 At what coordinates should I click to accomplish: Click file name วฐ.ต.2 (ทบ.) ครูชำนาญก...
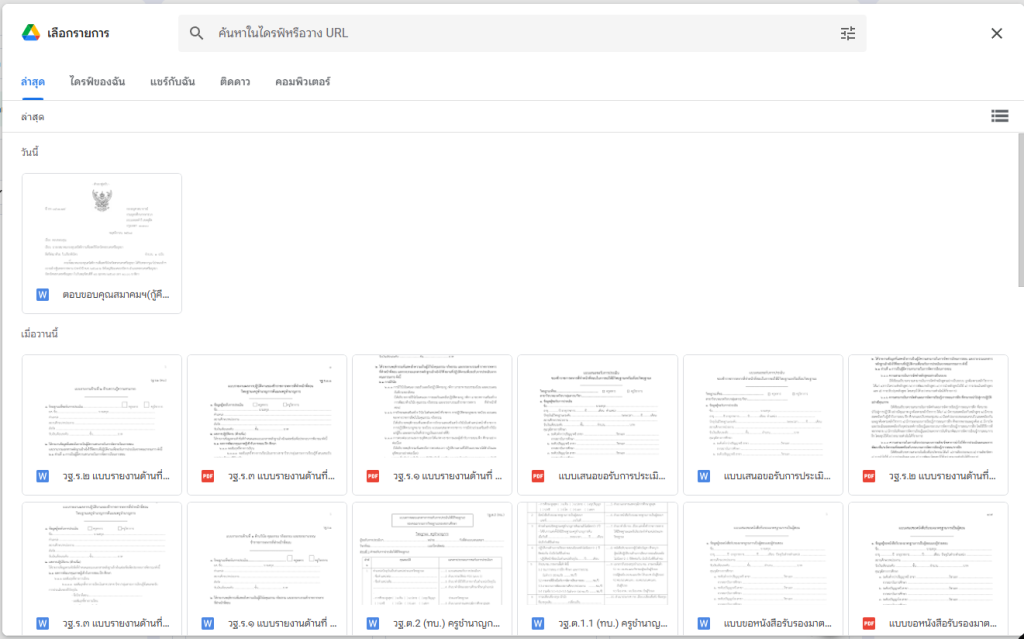[447, 623]
